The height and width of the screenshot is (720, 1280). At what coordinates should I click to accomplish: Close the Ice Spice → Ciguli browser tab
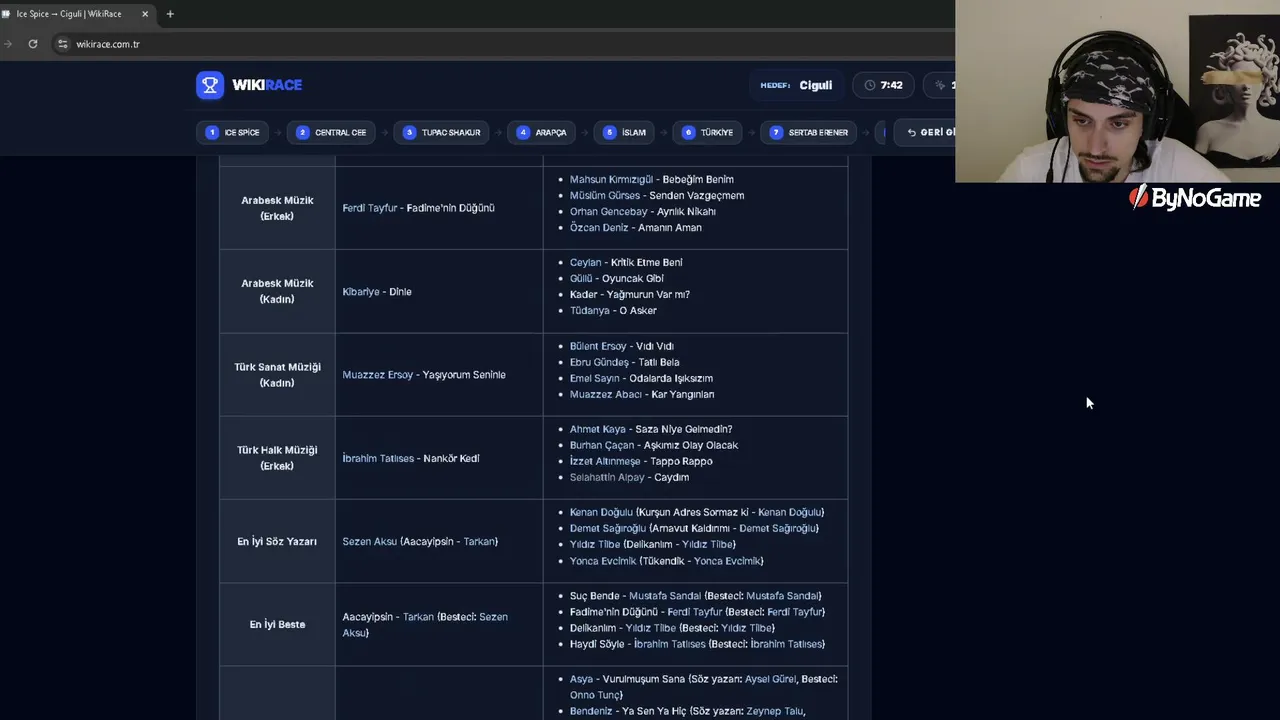145,14
